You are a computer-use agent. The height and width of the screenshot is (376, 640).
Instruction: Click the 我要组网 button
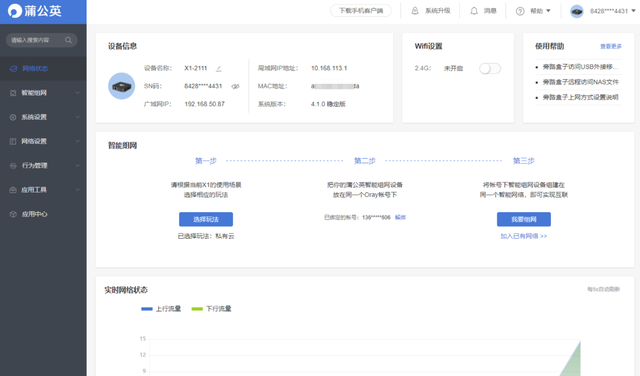click(x=524, y=219)
